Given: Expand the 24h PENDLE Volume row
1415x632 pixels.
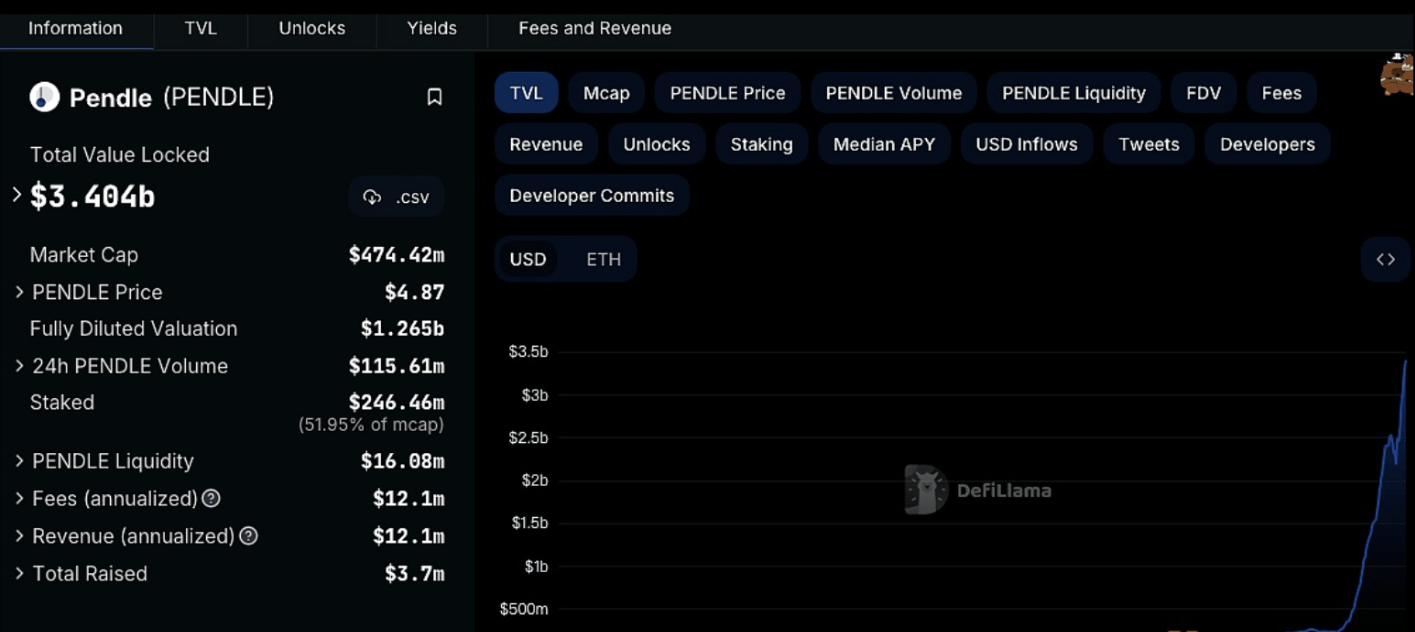Looking at the screenshot, I should 19,366.
